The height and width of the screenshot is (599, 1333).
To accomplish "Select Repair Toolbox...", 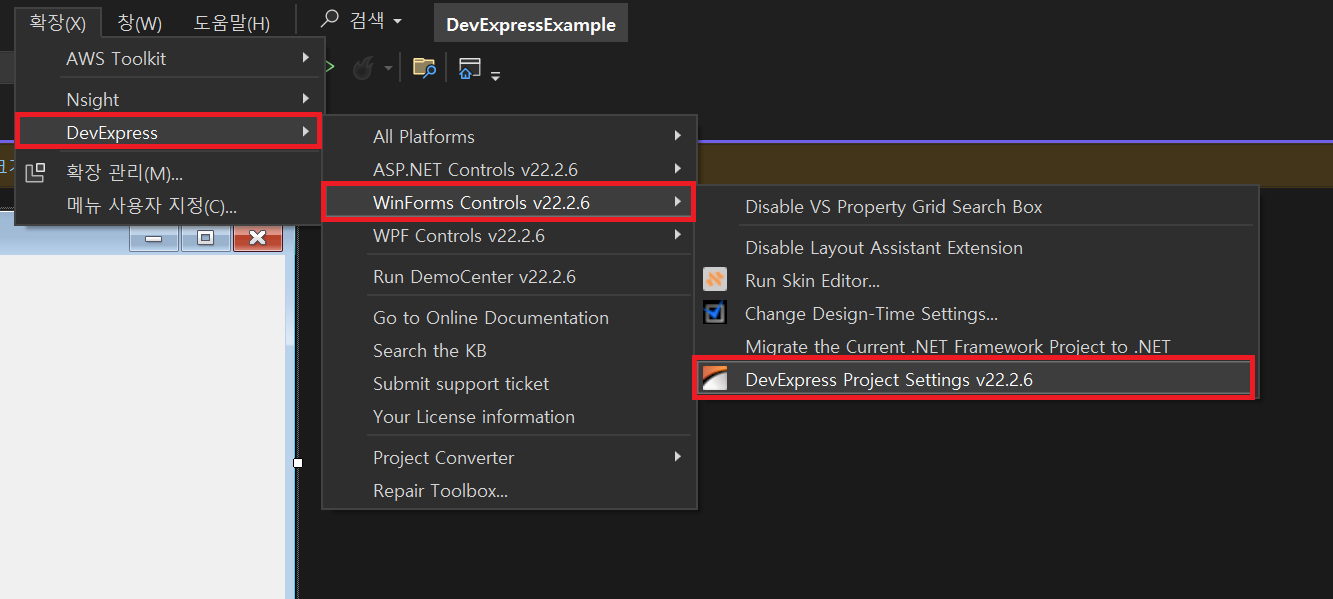I will (509, 491).
